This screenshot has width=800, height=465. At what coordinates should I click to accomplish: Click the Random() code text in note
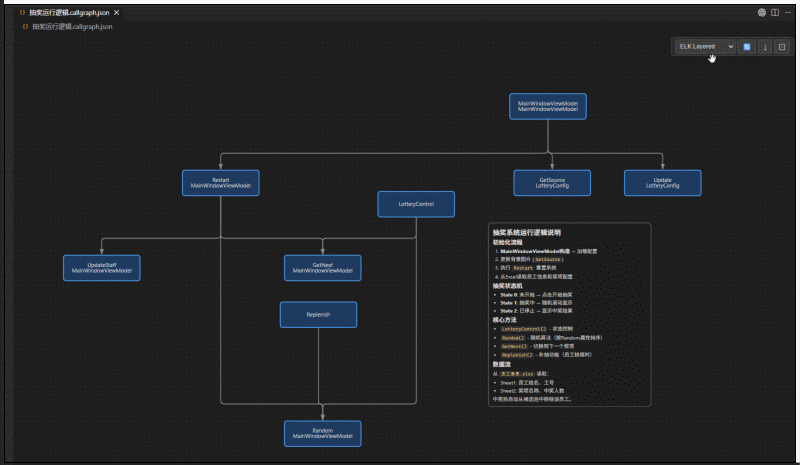tap(512, 338)
